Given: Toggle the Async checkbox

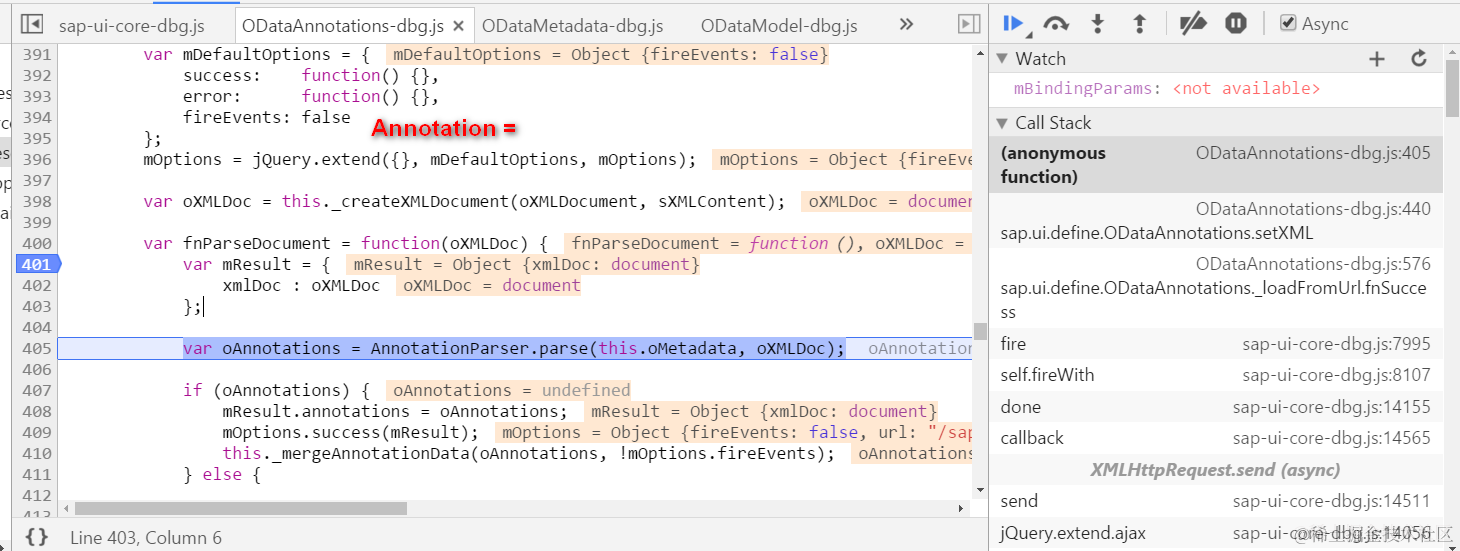Looking at the screenshot, I should 1289,23.
